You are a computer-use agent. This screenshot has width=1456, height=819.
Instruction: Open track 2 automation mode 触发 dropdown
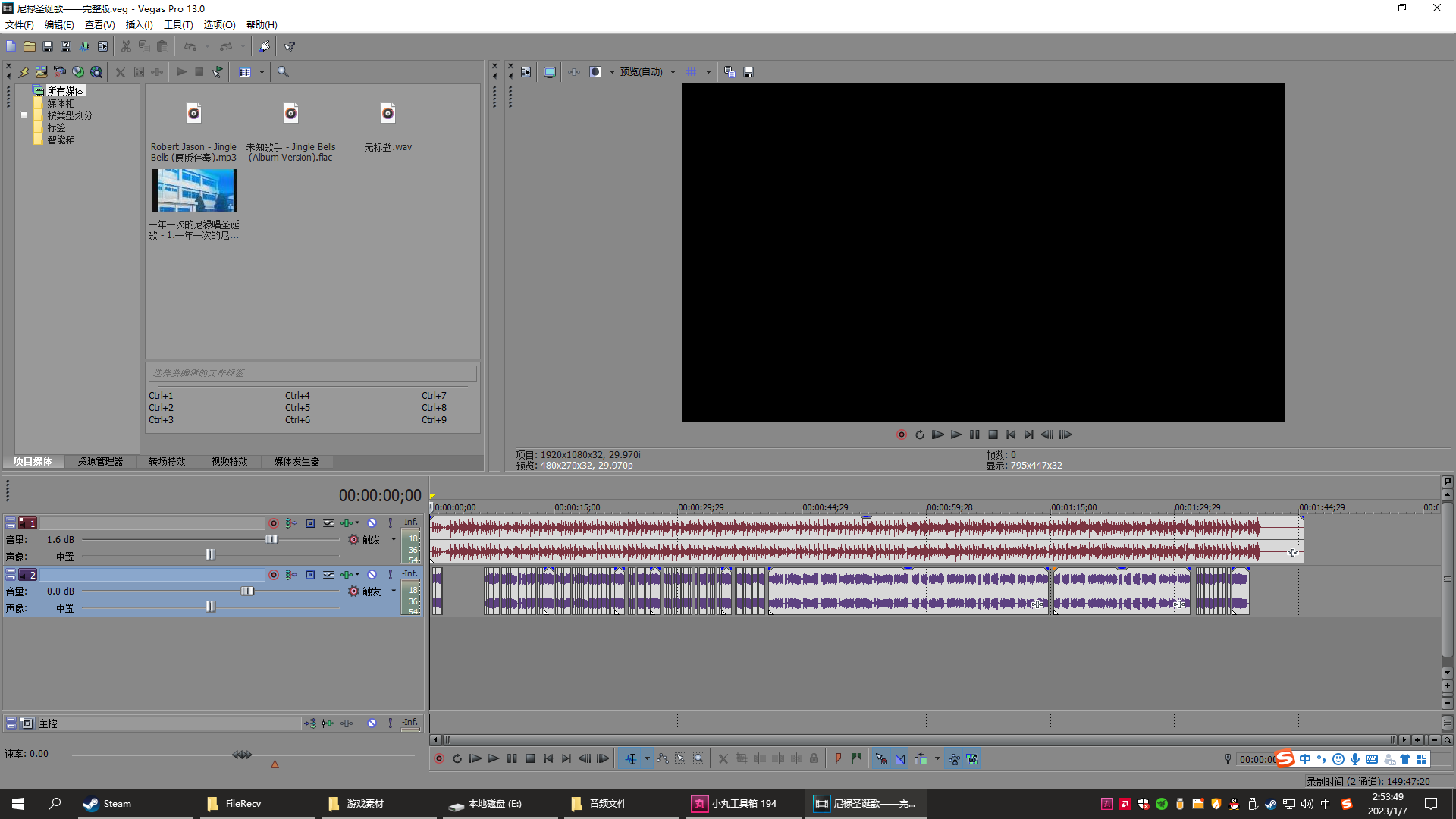coord(394,591)
